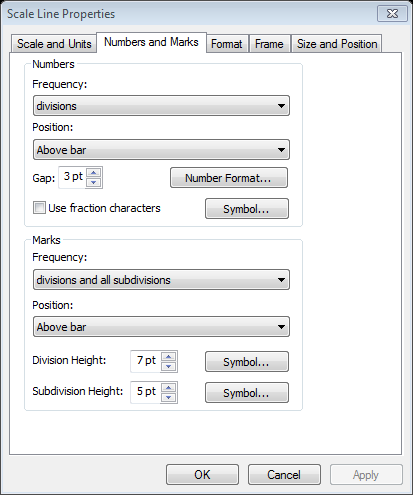Click the Number Format... button

click(x=229, y=178)
